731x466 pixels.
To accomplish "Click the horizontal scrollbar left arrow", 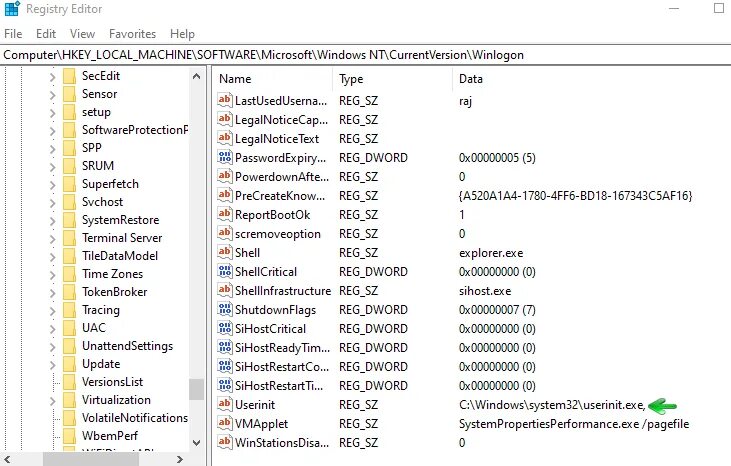I will pyautogui.click(x=7, y=459).
